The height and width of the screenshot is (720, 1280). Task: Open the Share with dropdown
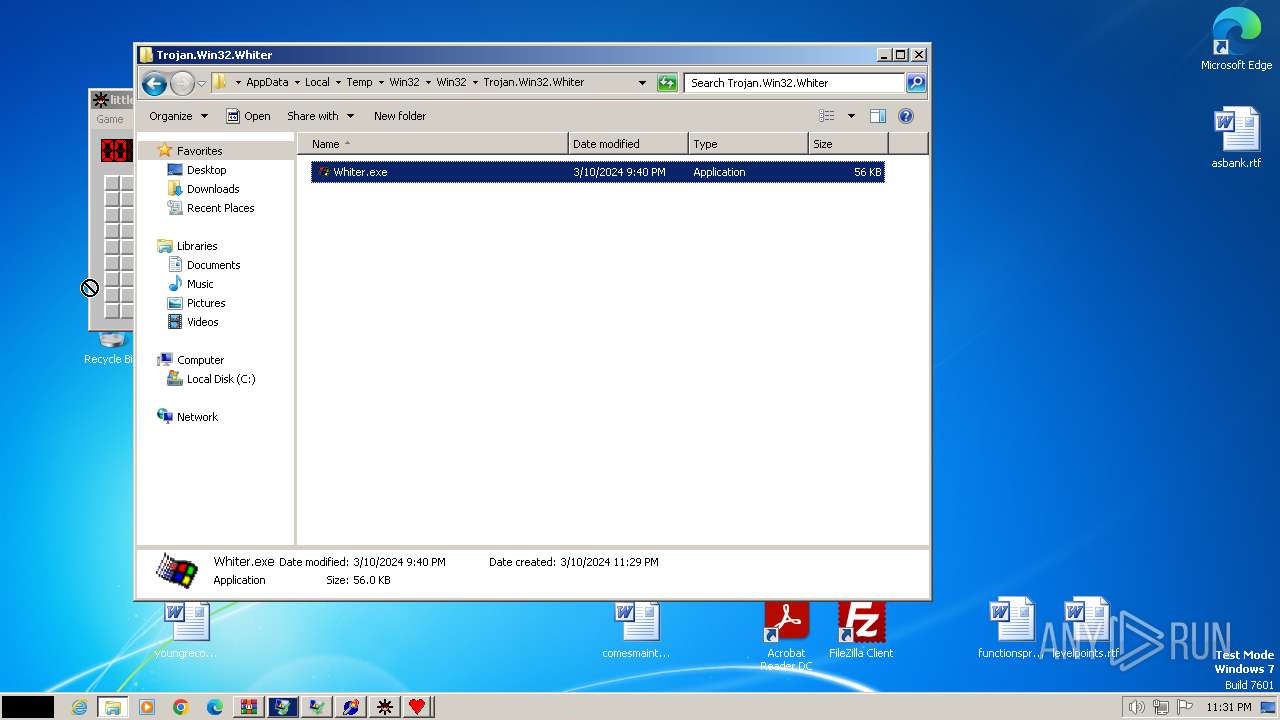[320, 116]
